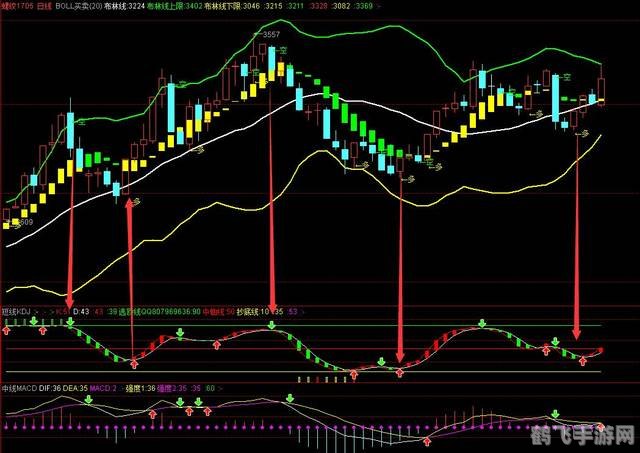Click the first green down arrow in the MACD panel
Viewport: 640px width, 453px height.
click(x=87, y=399)
